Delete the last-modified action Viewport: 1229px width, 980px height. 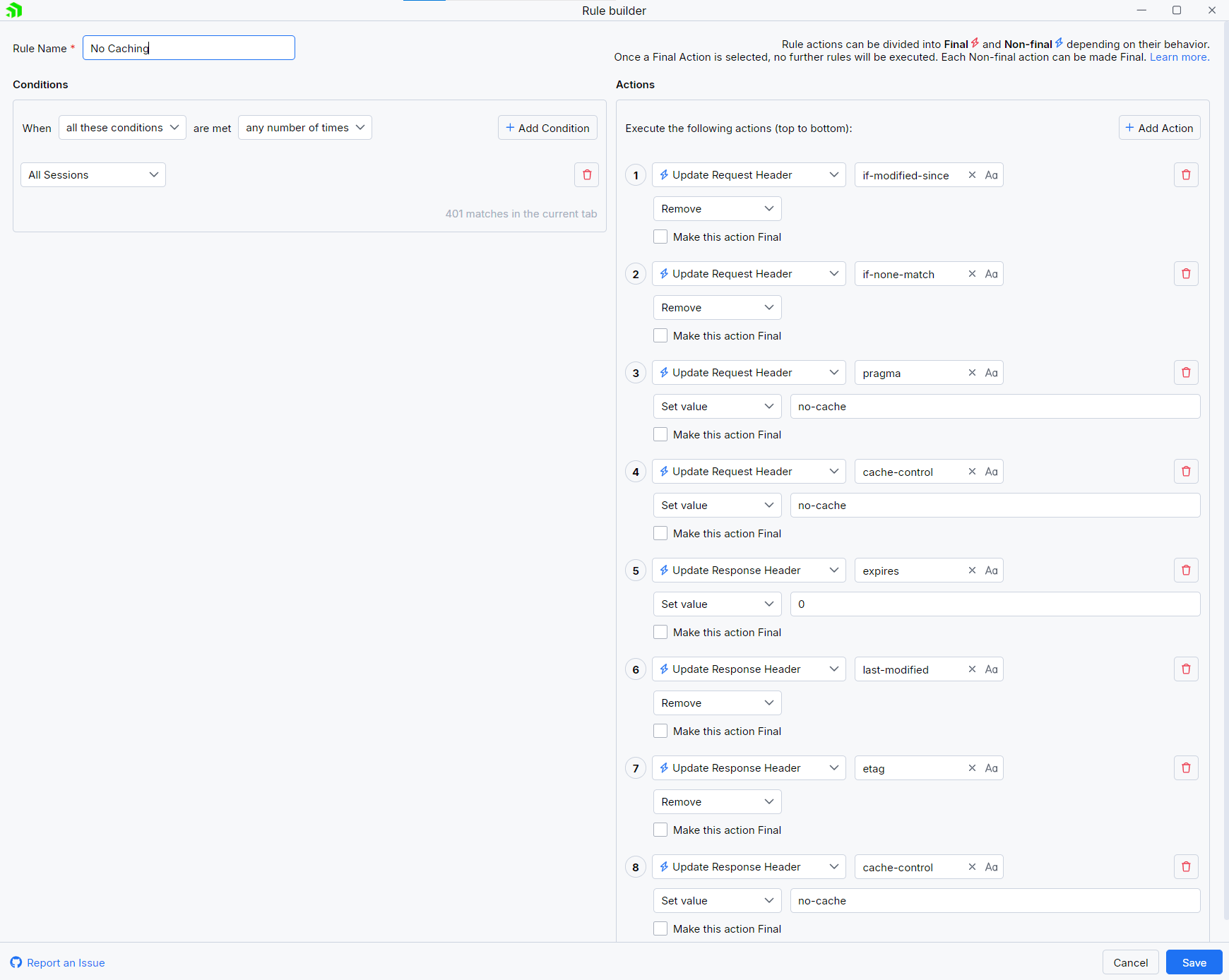click(x=1186, y=669)
